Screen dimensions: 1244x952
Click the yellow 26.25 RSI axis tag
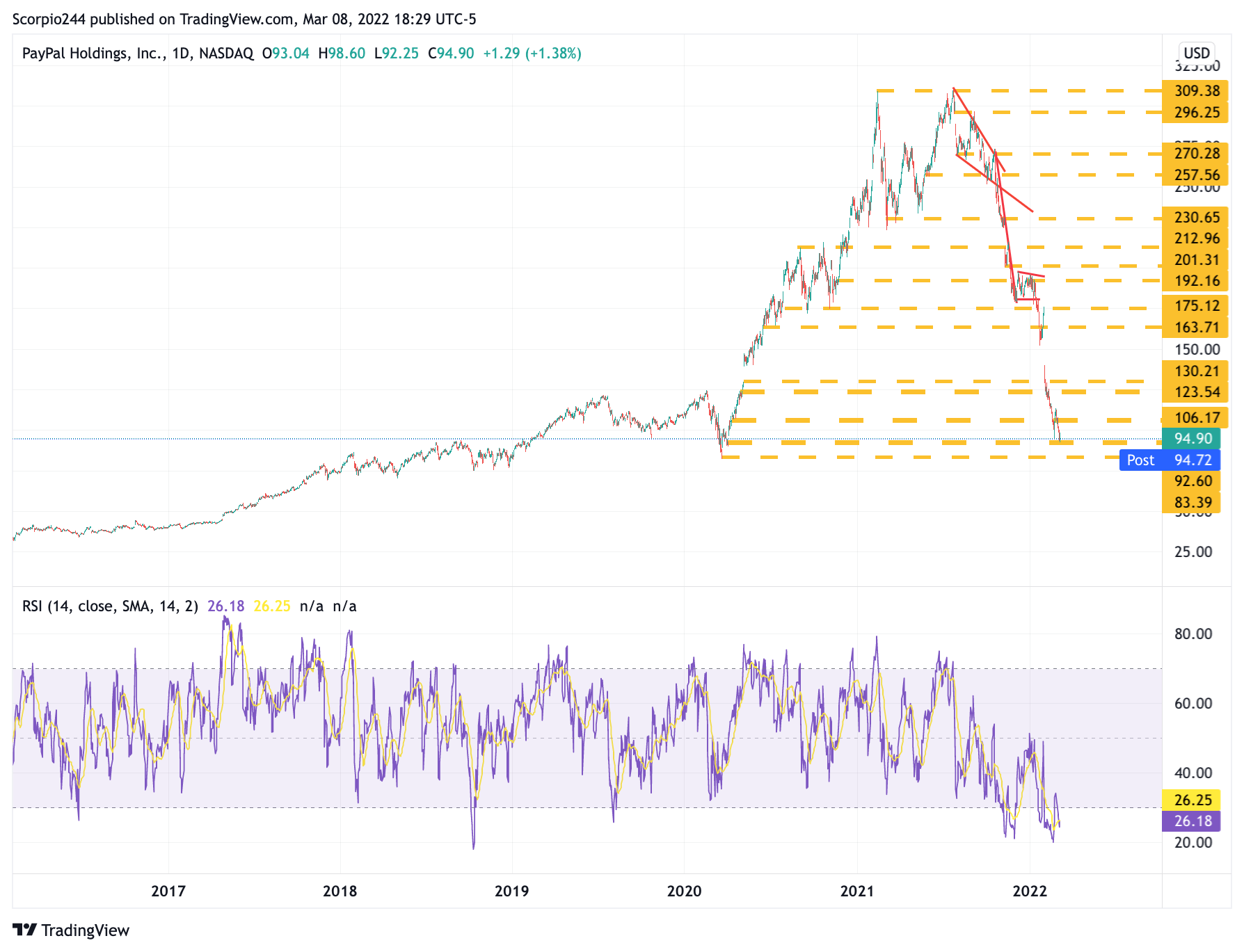click(1191, 800)
